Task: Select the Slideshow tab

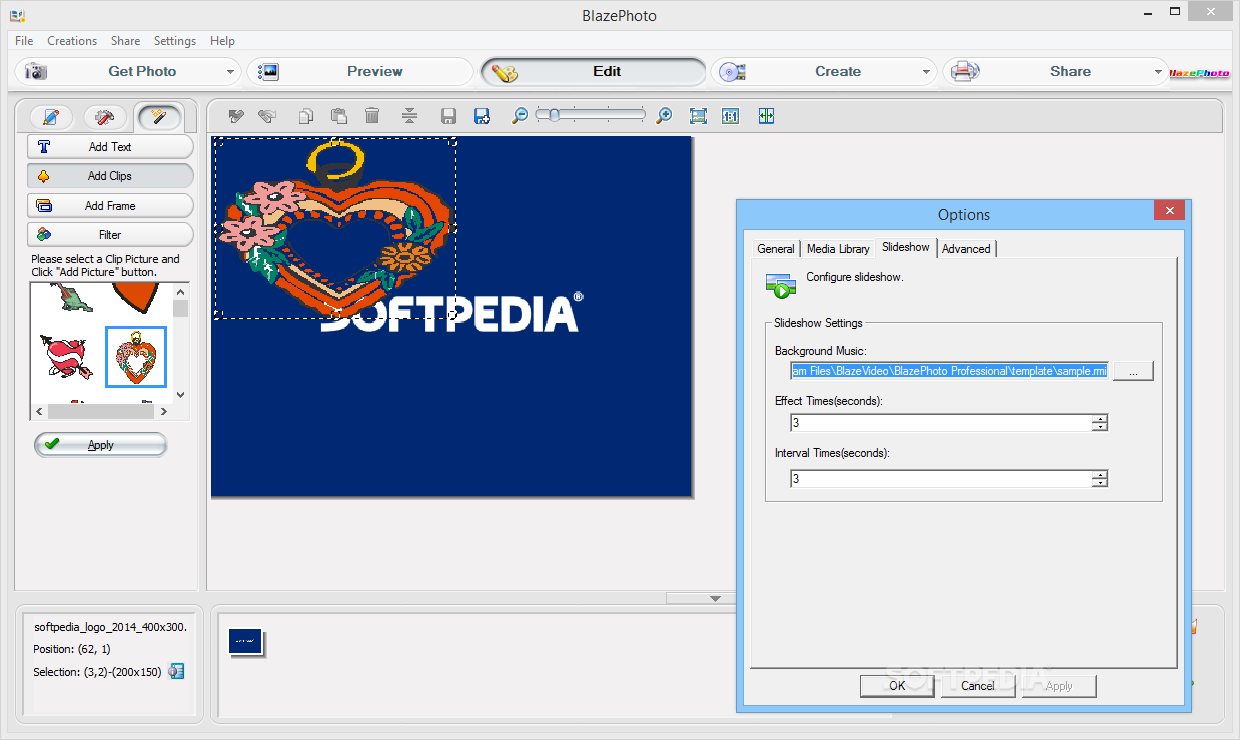Action: [x=906, y=247]
